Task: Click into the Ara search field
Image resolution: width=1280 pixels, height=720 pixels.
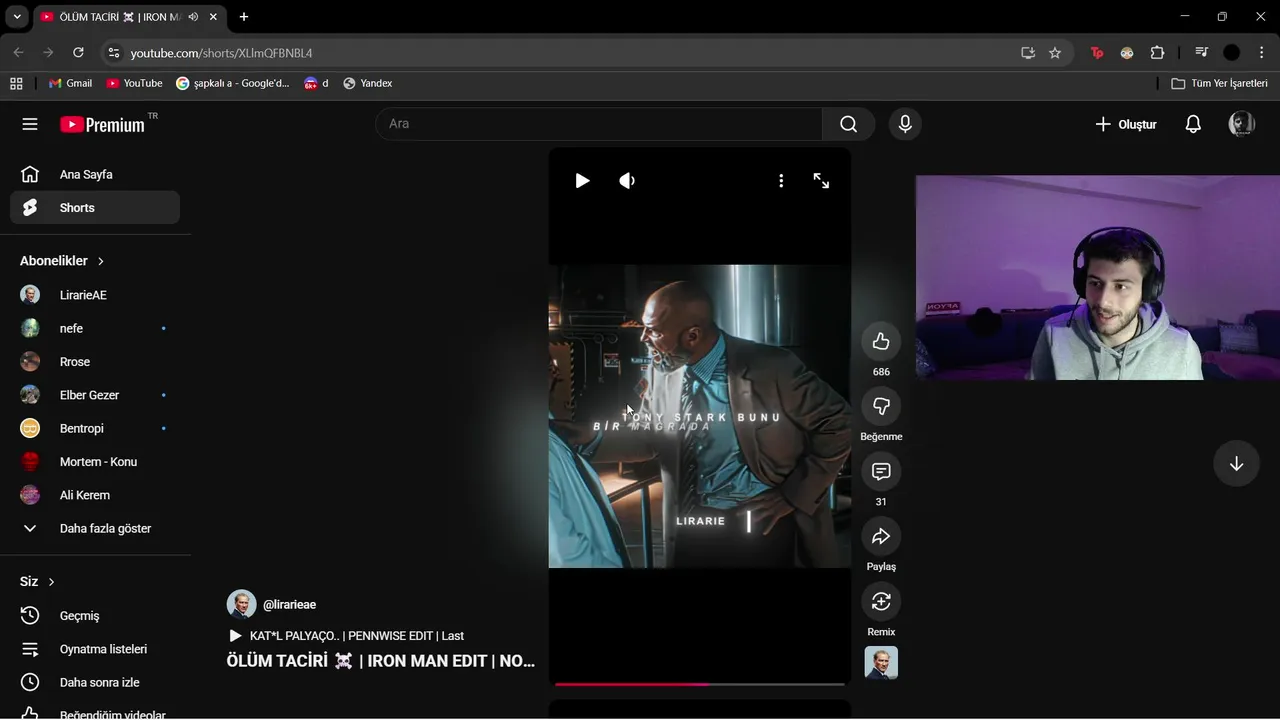Action: click(x=599, y=124)
